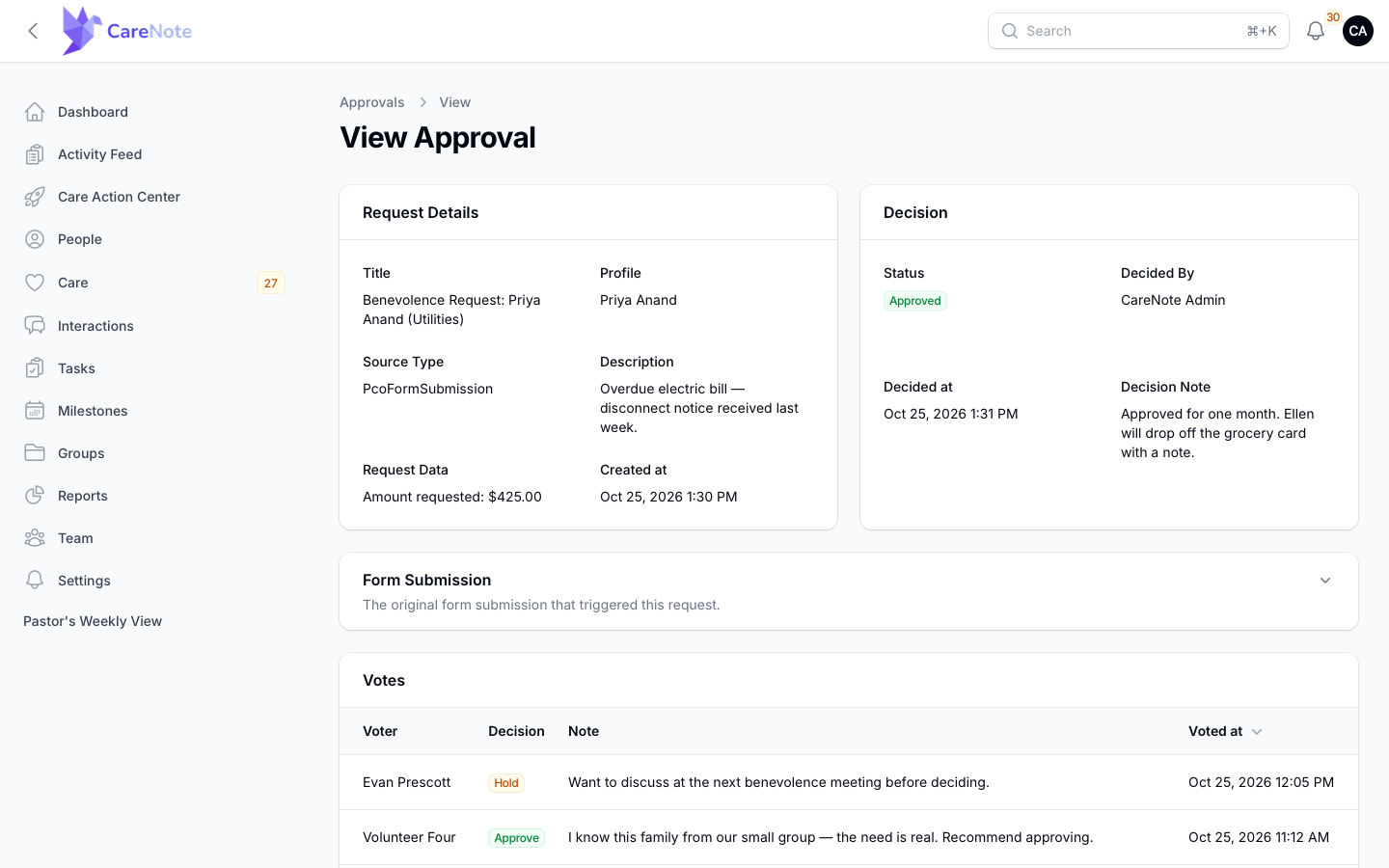Screen dimensions: 1389x868
Task: Click the back arrow icon
Action: click(33, 31)
